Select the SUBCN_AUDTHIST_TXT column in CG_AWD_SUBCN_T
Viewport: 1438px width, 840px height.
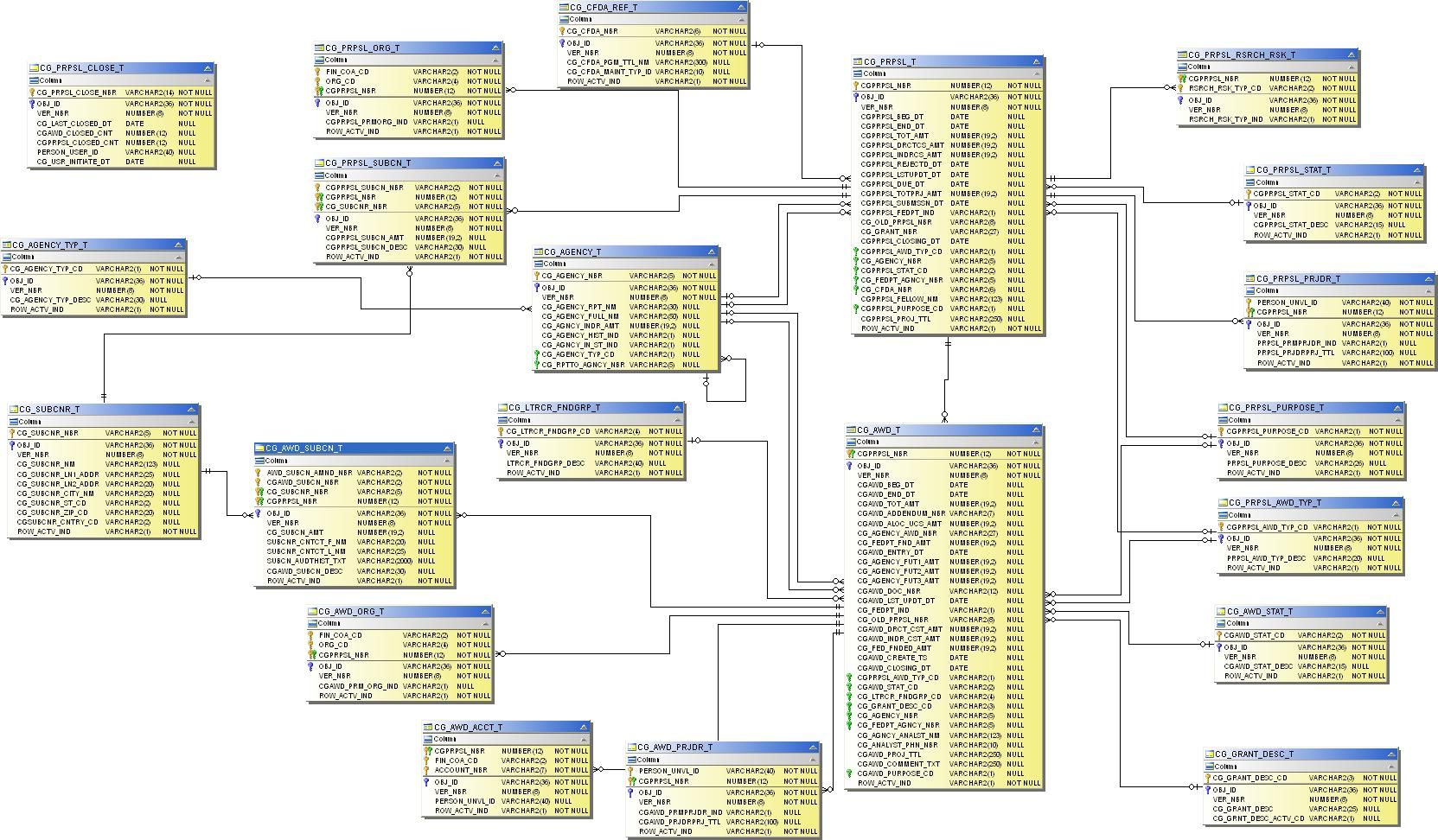click(355, 561)
